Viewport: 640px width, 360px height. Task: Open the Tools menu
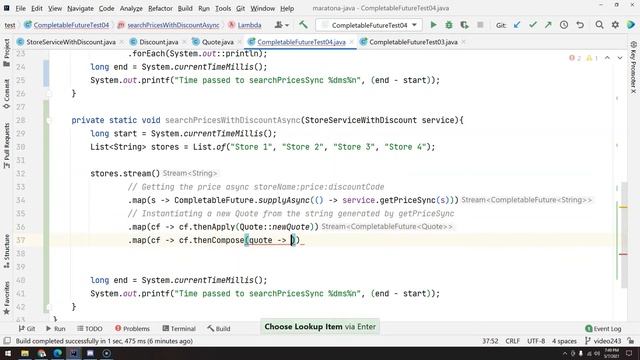223,8
